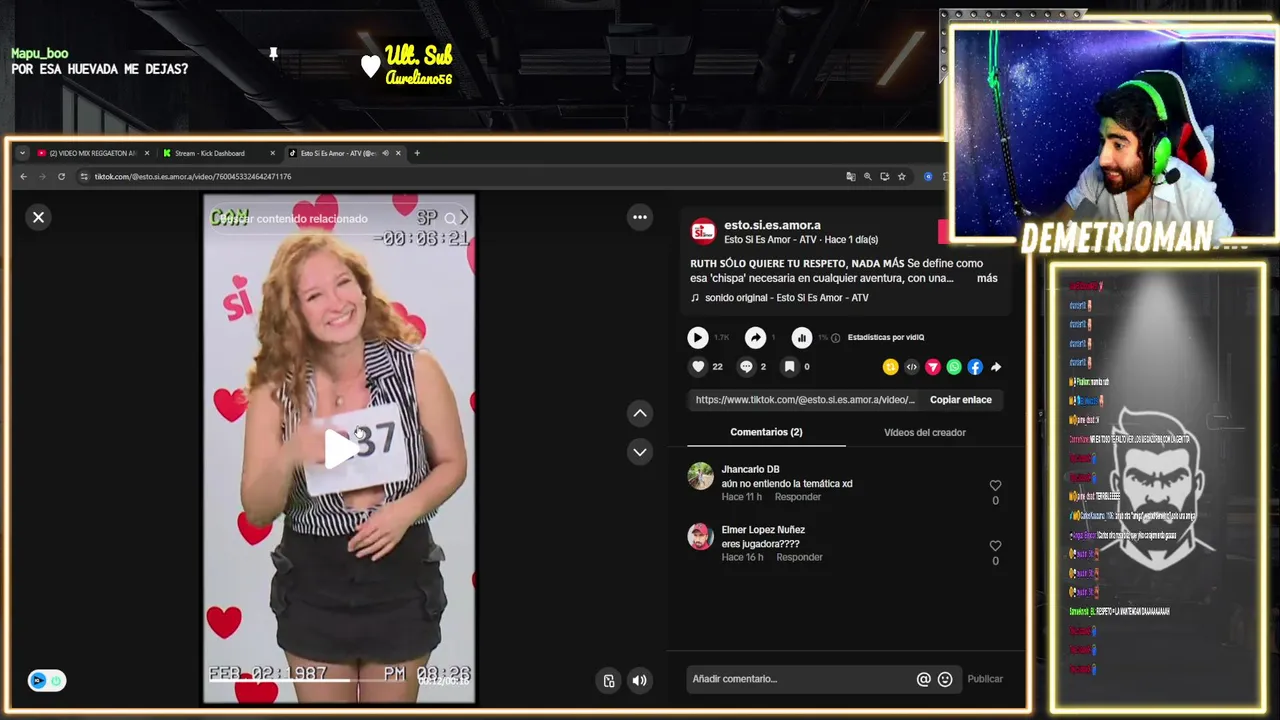Click the Estadísticas por vidIQ label
Screen dimensions: 1280x720
tap(886, 337)
